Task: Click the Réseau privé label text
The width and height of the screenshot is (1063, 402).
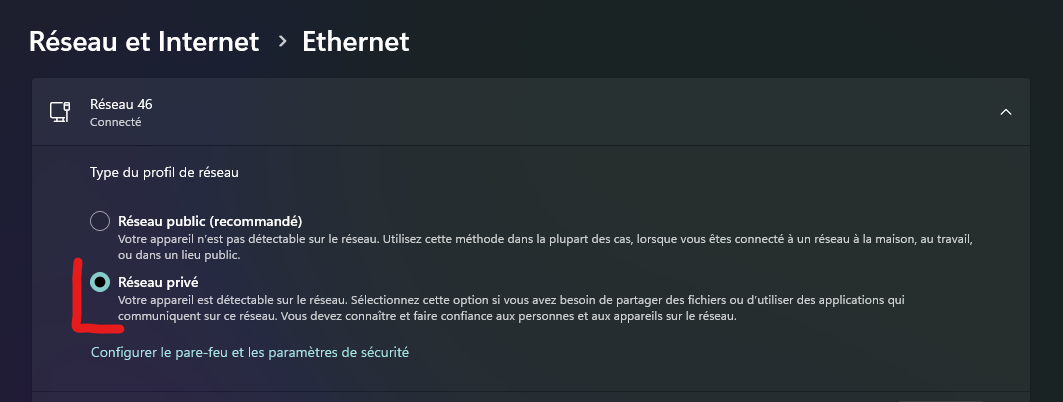Action: (158, 282)
